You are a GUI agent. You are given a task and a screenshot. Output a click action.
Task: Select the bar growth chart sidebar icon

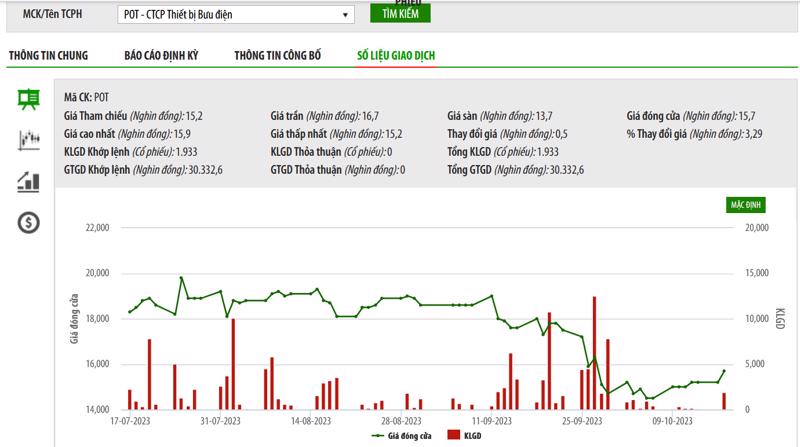[x=28, y=182]
